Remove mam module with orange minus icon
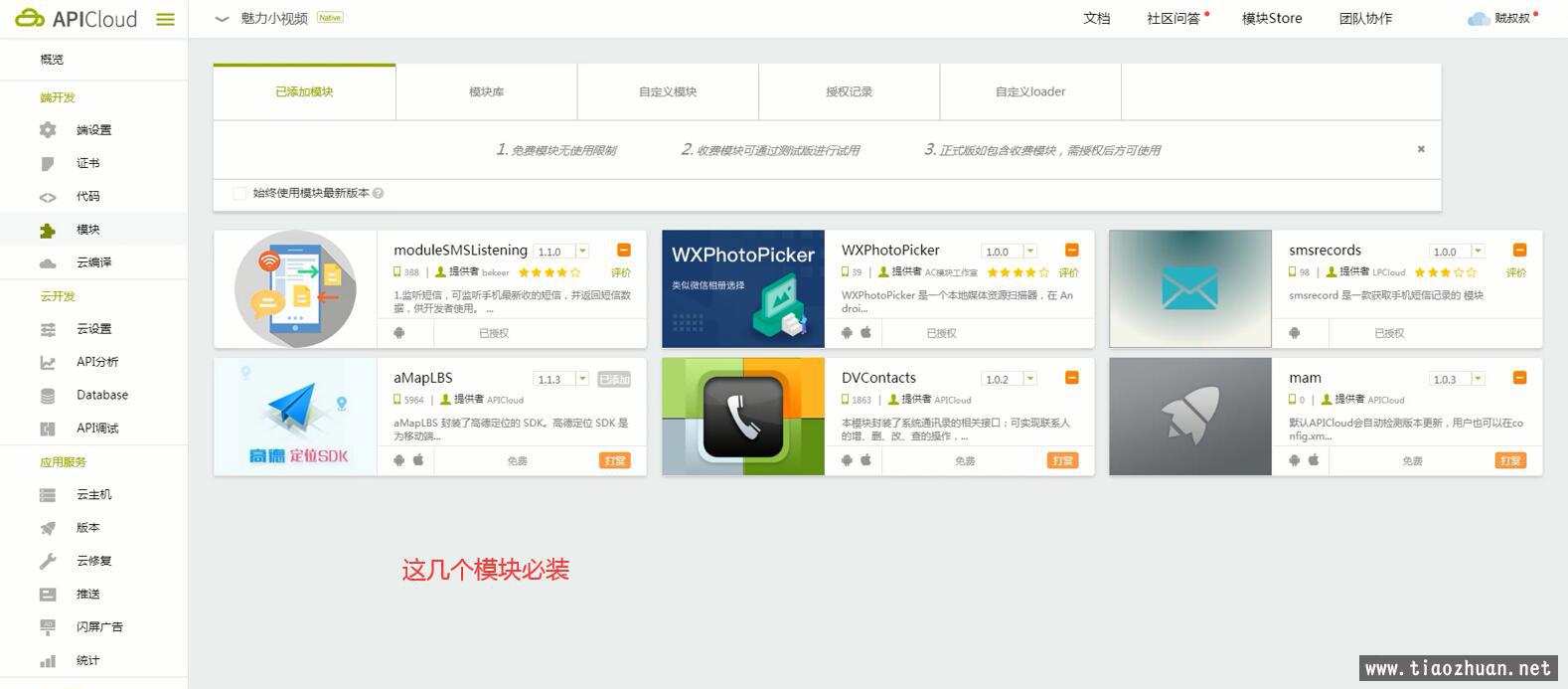The height and width of the screenshot is (689, 1568). click(x=1519, y=378)
